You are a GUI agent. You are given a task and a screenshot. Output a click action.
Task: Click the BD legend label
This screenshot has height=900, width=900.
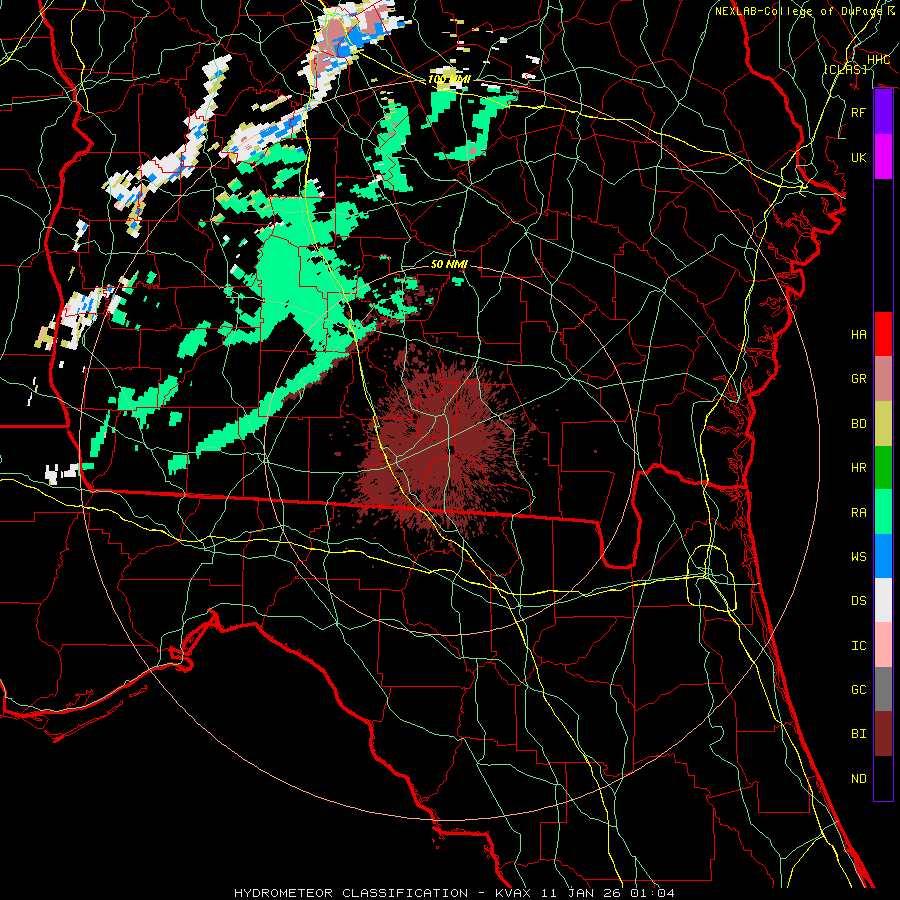coord(859,424)
